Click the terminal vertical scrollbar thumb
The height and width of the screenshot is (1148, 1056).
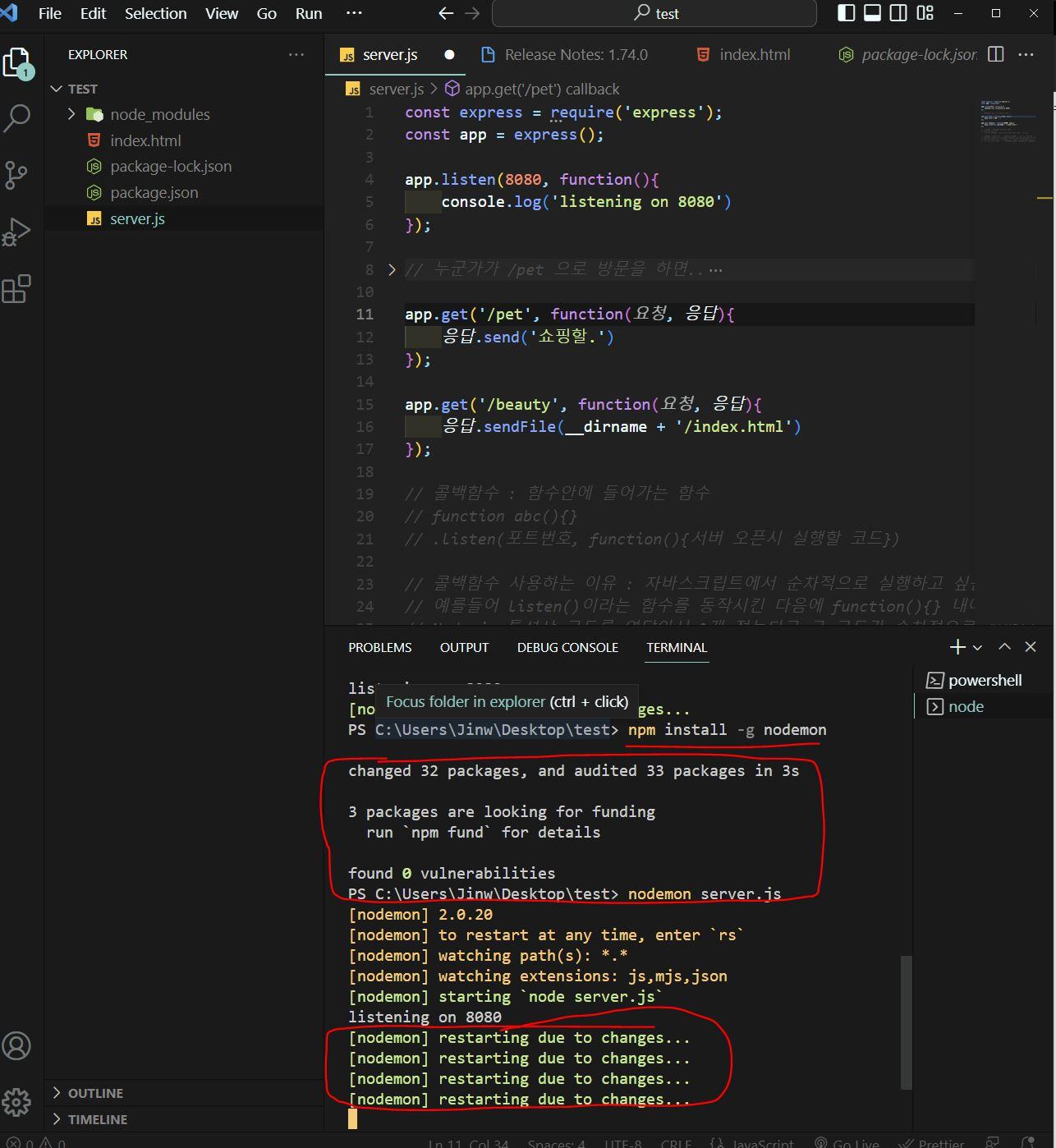tap(907, 1022)
